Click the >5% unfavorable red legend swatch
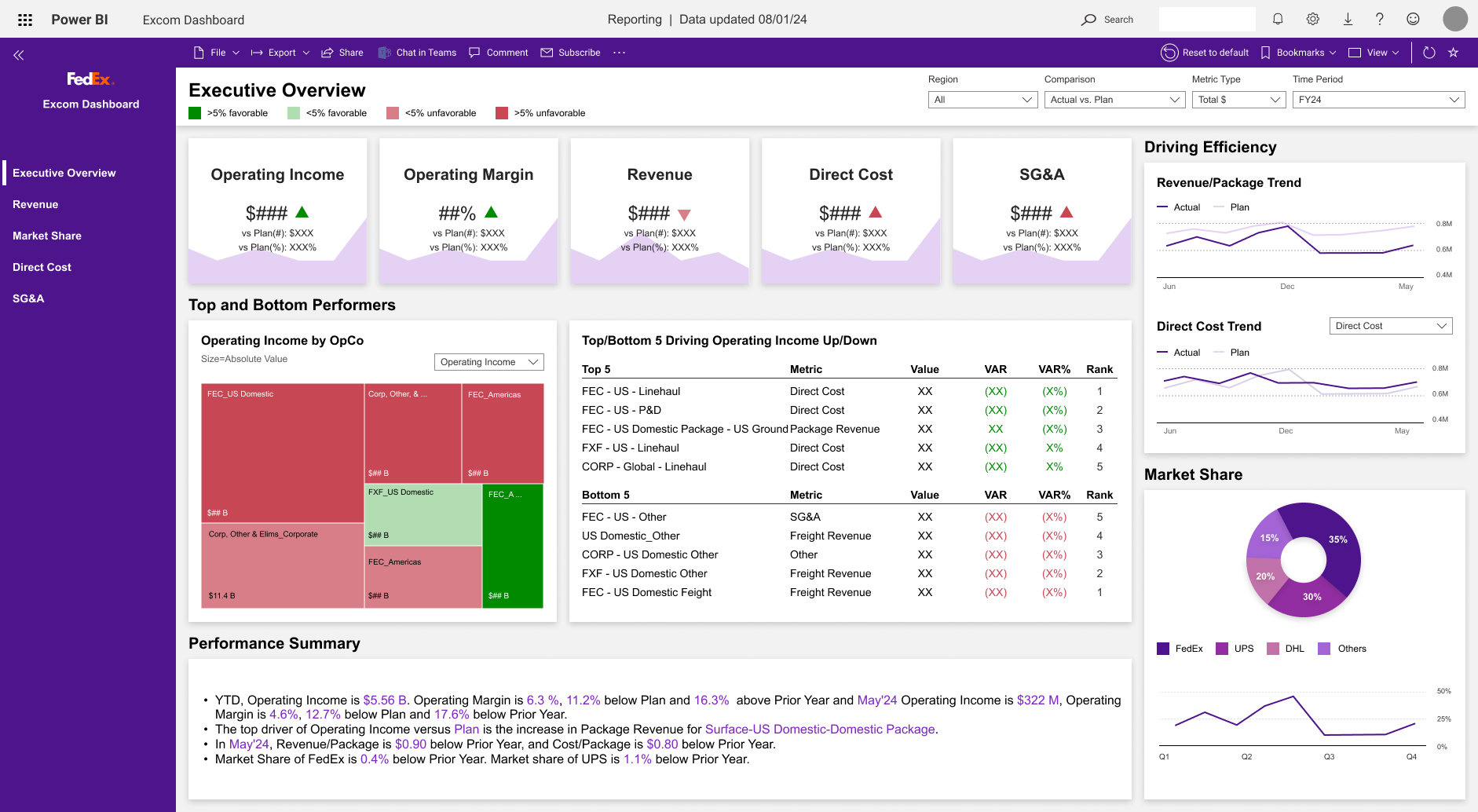Image resolution: width=1478 pixels, height=812 pixels. (x=502, y=113)
